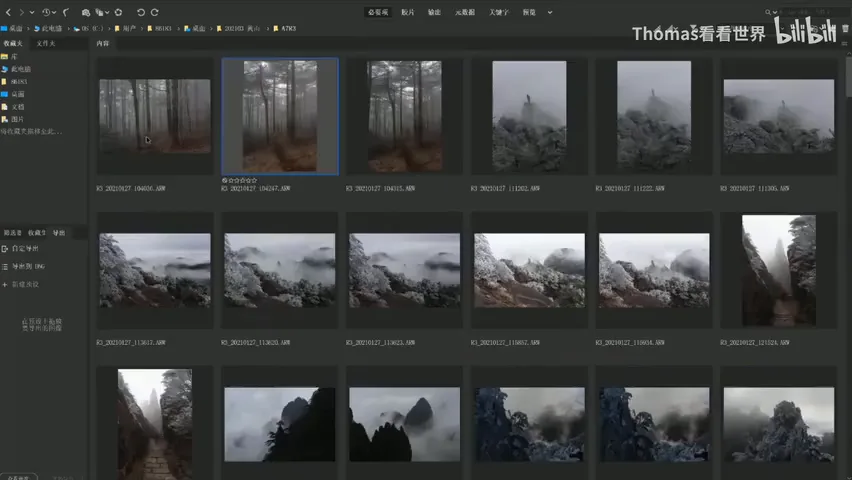Click the aperture Open in Camera Raw icon
Viewport: 852px width, 480px height.
click(x=118, y=12)
